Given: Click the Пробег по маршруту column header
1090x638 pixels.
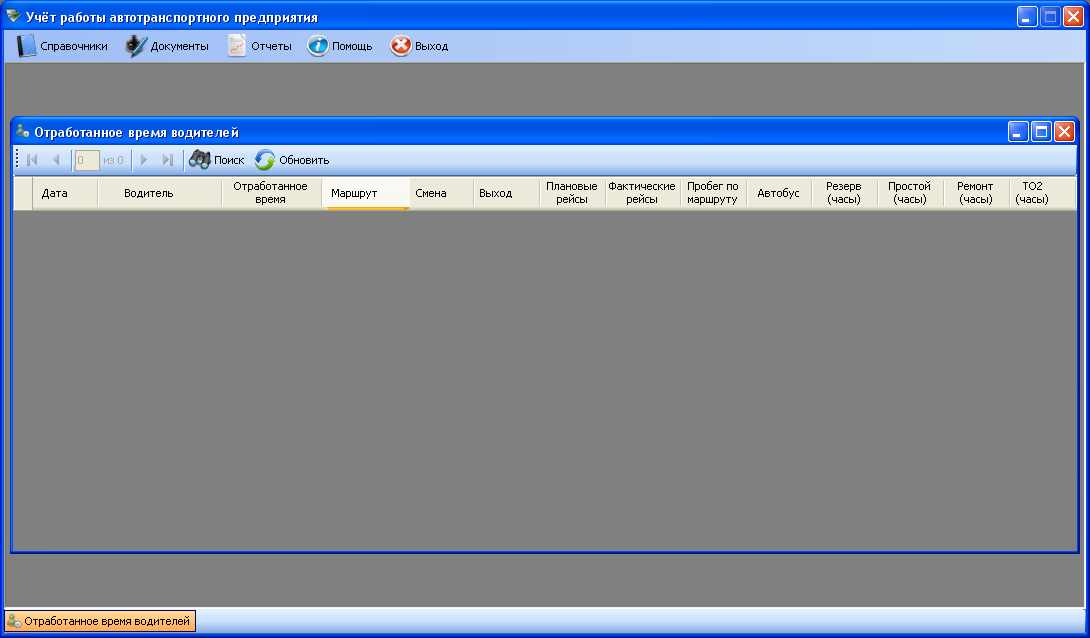Looking at the screenshot, I should (x=712, y=193).
